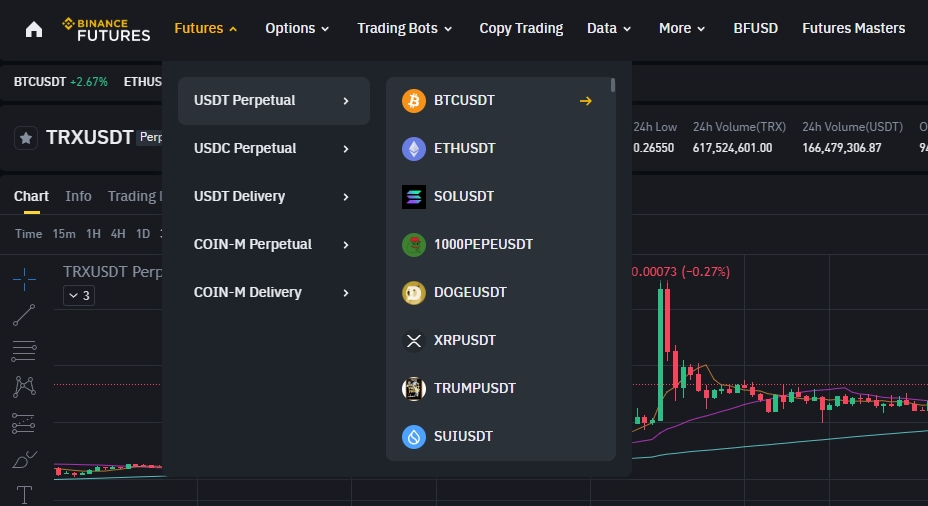The height and width of the screenshot is (506, 928).
Task: Click the 24h Volume(TRX) value 617,524,601.00
Action: tap(732, 148)
